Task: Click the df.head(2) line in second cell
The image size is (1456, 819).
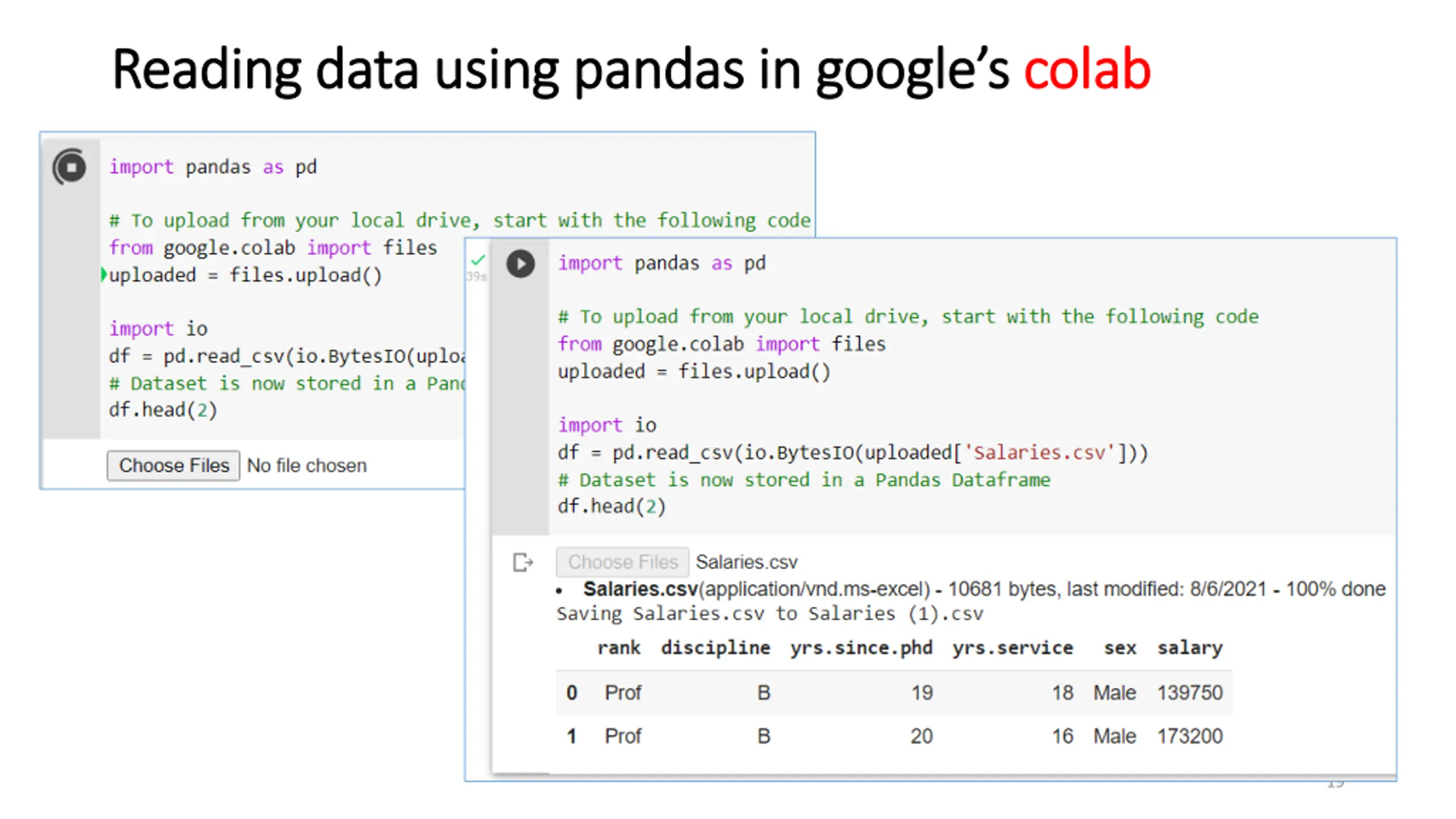Action: (611, 506)
